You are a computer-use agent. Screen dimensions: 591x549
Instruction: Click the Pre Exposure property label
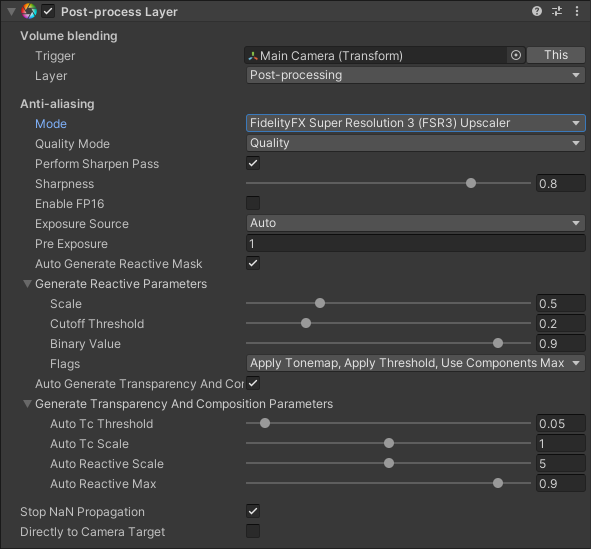pos(71,244)
